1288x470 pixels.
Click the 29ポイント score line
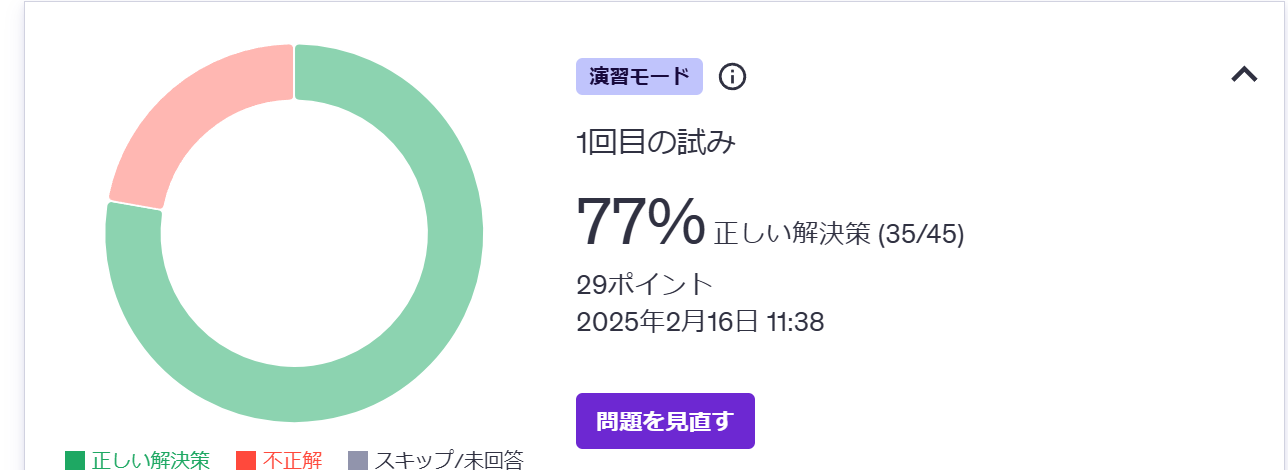pyautogui.click(x=644, y=284)
